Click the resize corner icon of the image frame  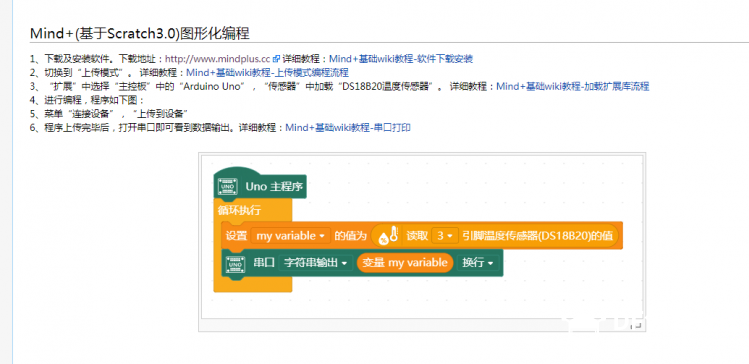636,325
